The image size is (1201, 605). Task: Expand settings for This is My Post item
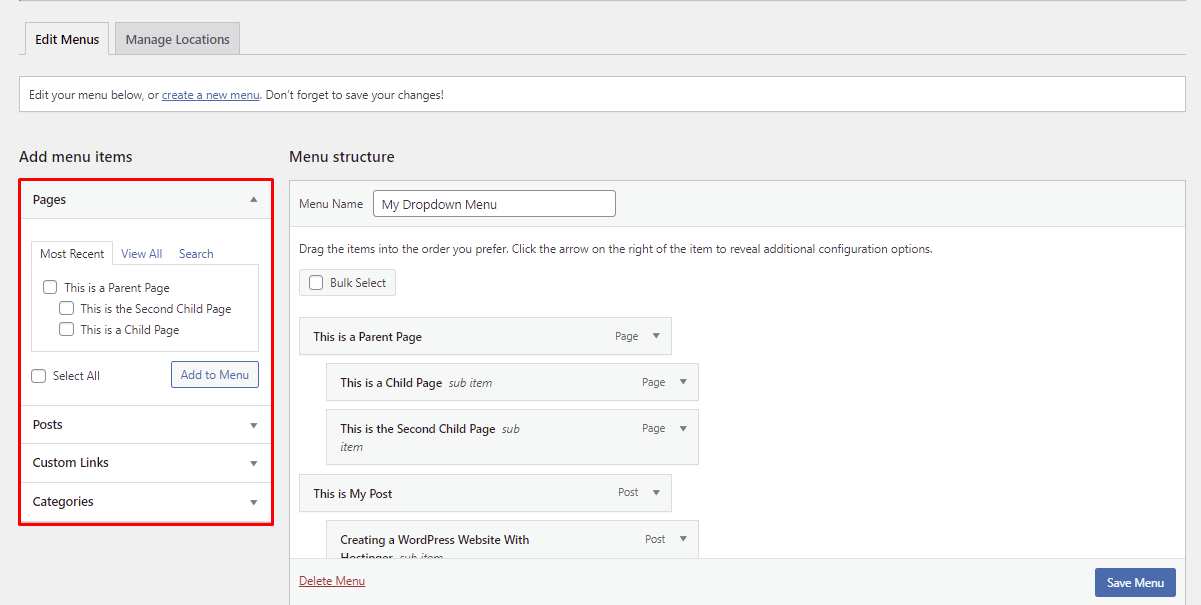click(x=656, y=492)
